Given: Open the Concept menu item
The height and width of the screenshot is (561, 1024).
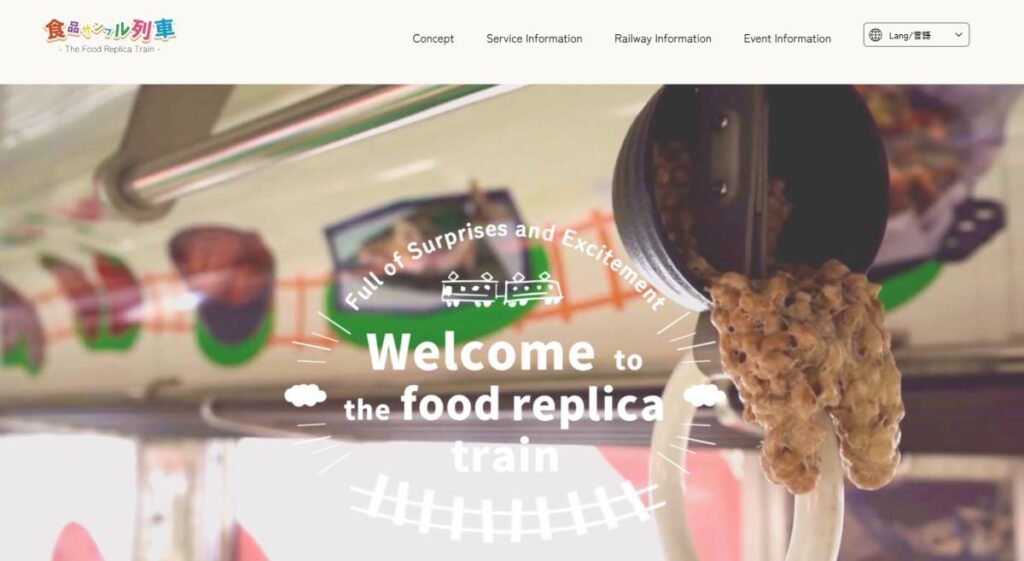Looking at the screenshot, I should tap(433, 39).
